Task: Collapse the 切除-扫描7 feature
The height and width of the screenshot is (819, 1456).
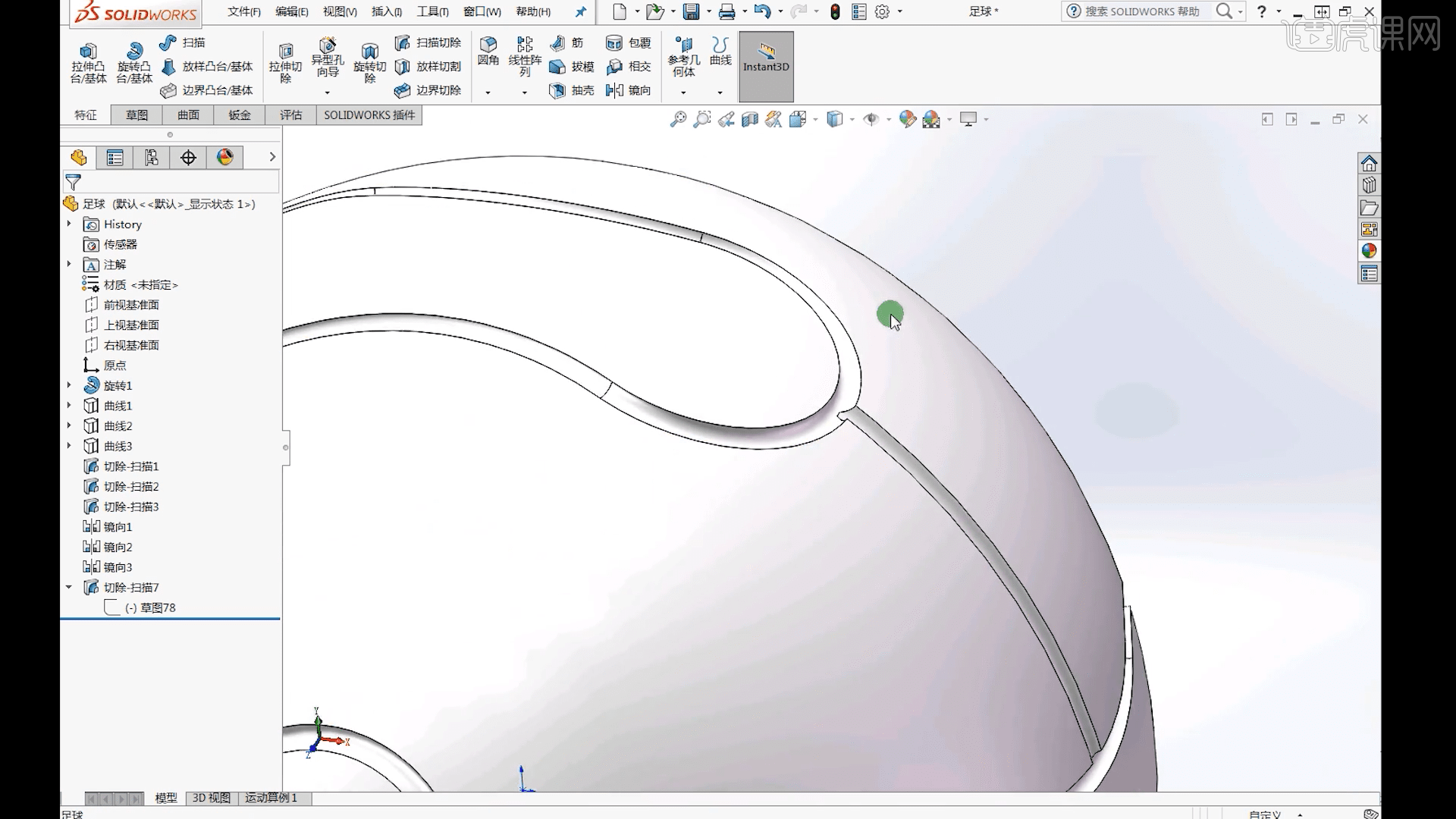Action: pyautogui.click(x=69, y=587)
